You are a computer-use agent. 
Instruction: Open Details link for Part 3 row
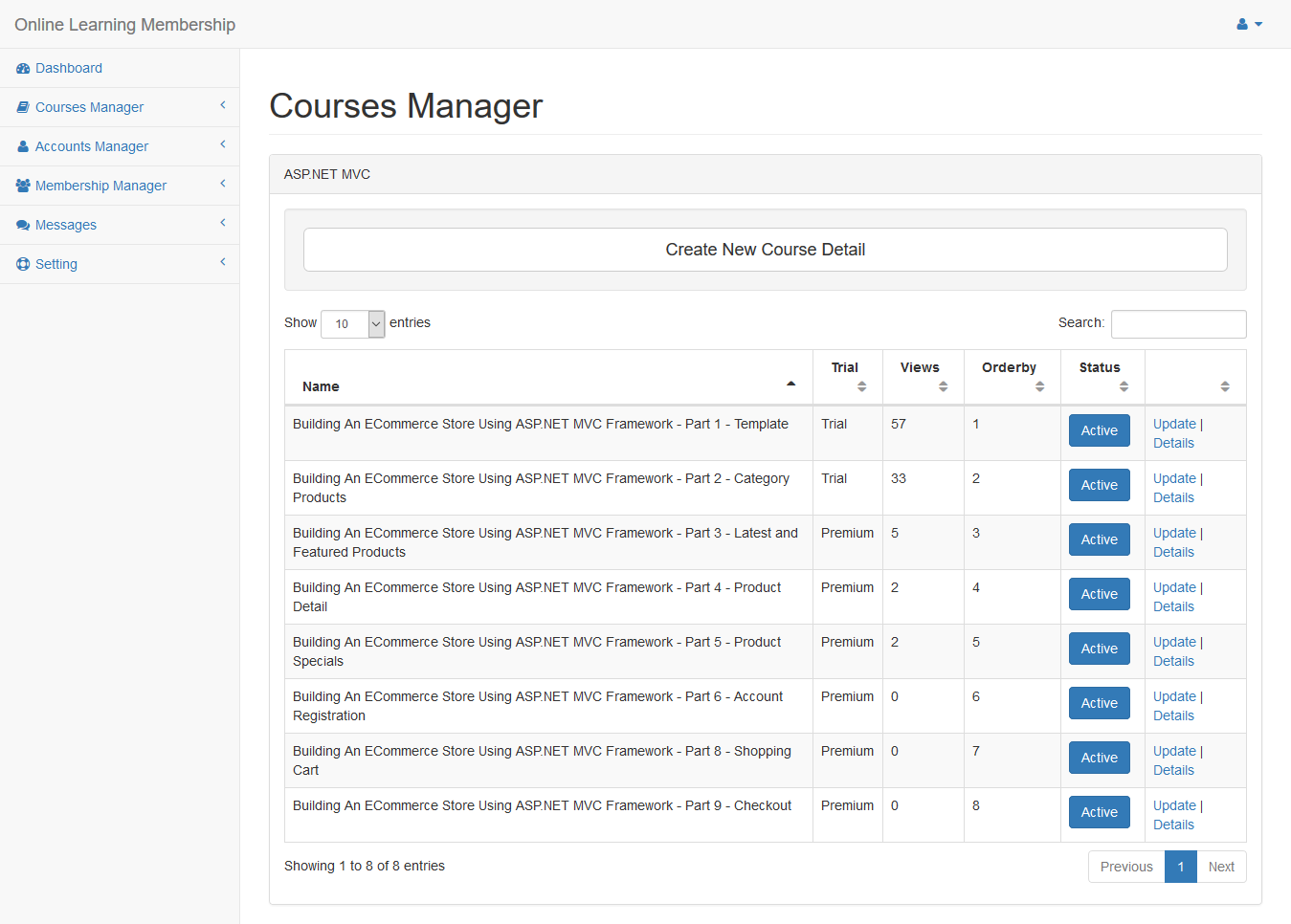coord(1173,552)
